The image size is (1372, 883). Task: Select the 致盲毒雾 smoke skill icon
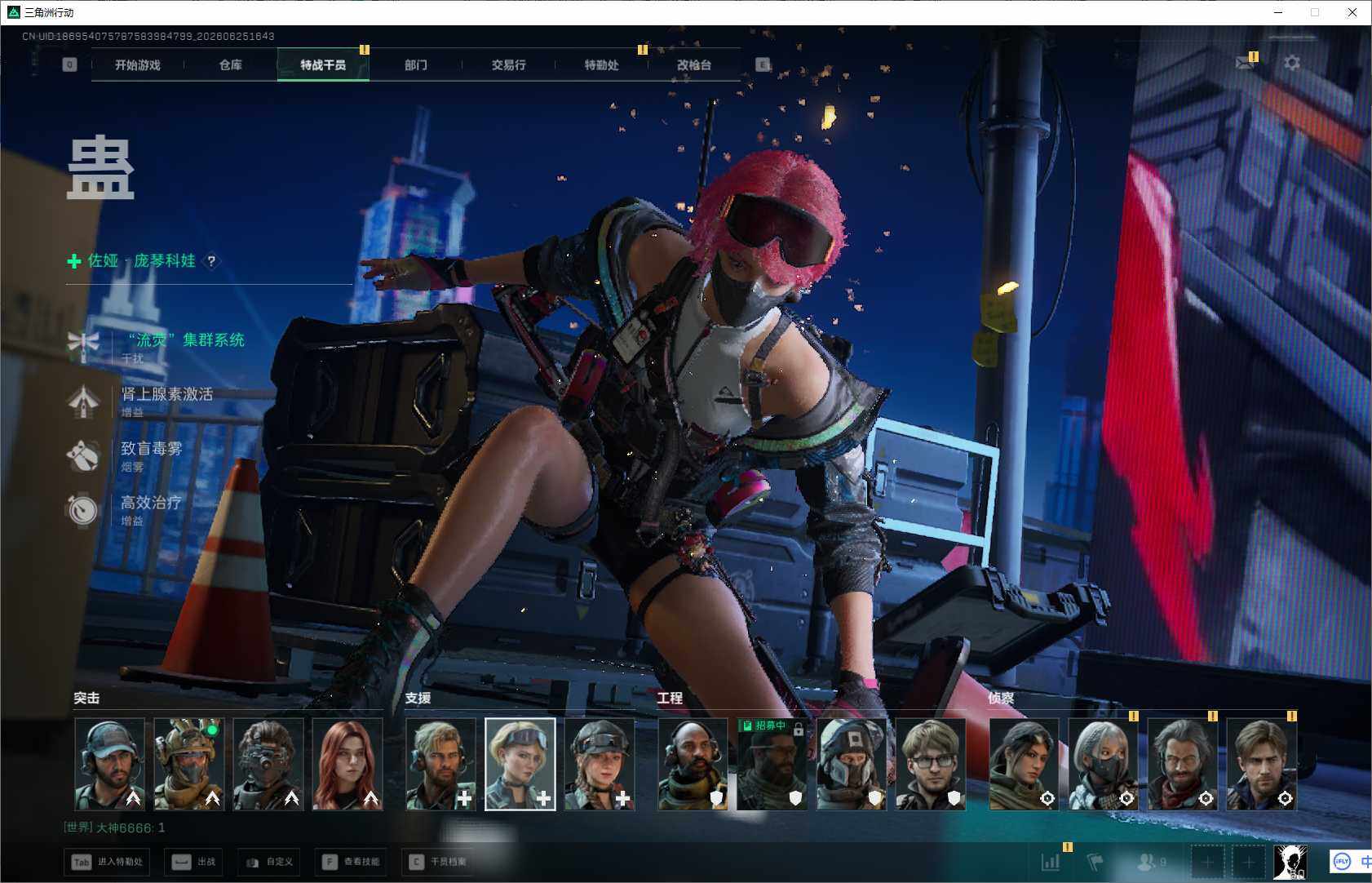click(x=83, y=455)
